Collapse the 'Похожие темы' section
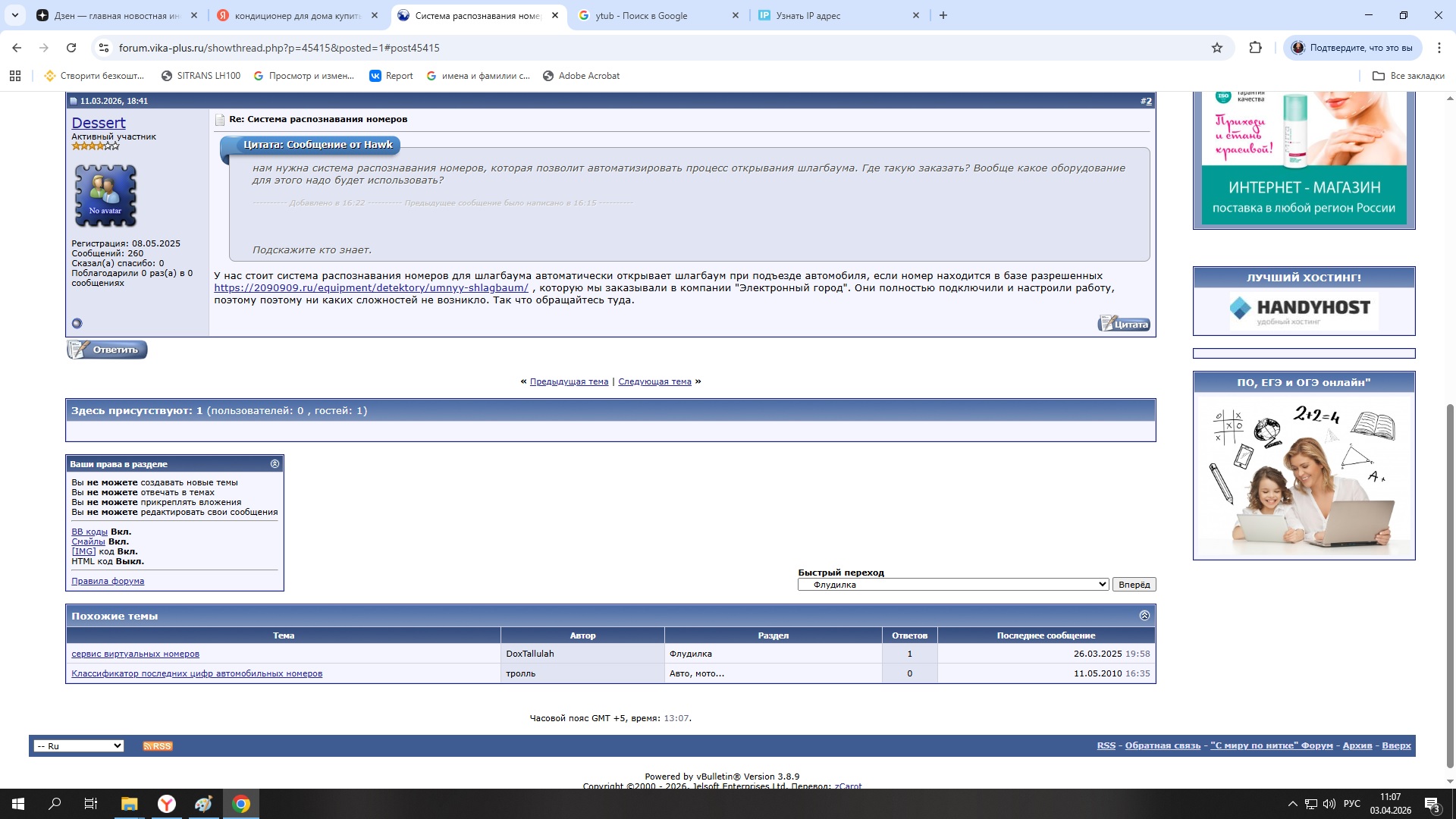The image size is (1456, 819). [1144, 616]
